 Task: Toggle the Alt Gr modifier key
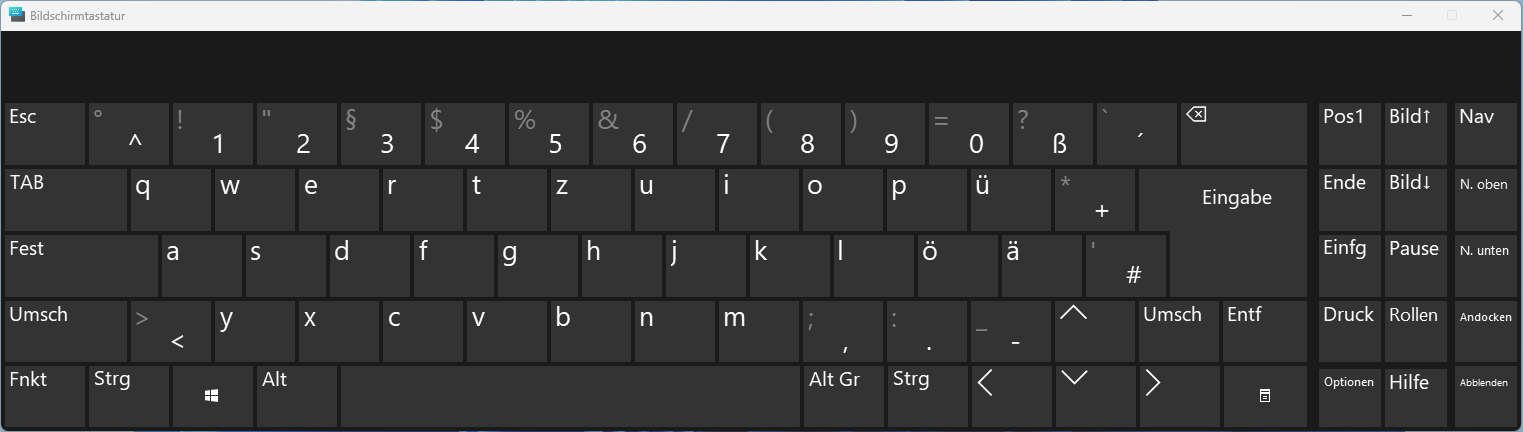point(843,396)
